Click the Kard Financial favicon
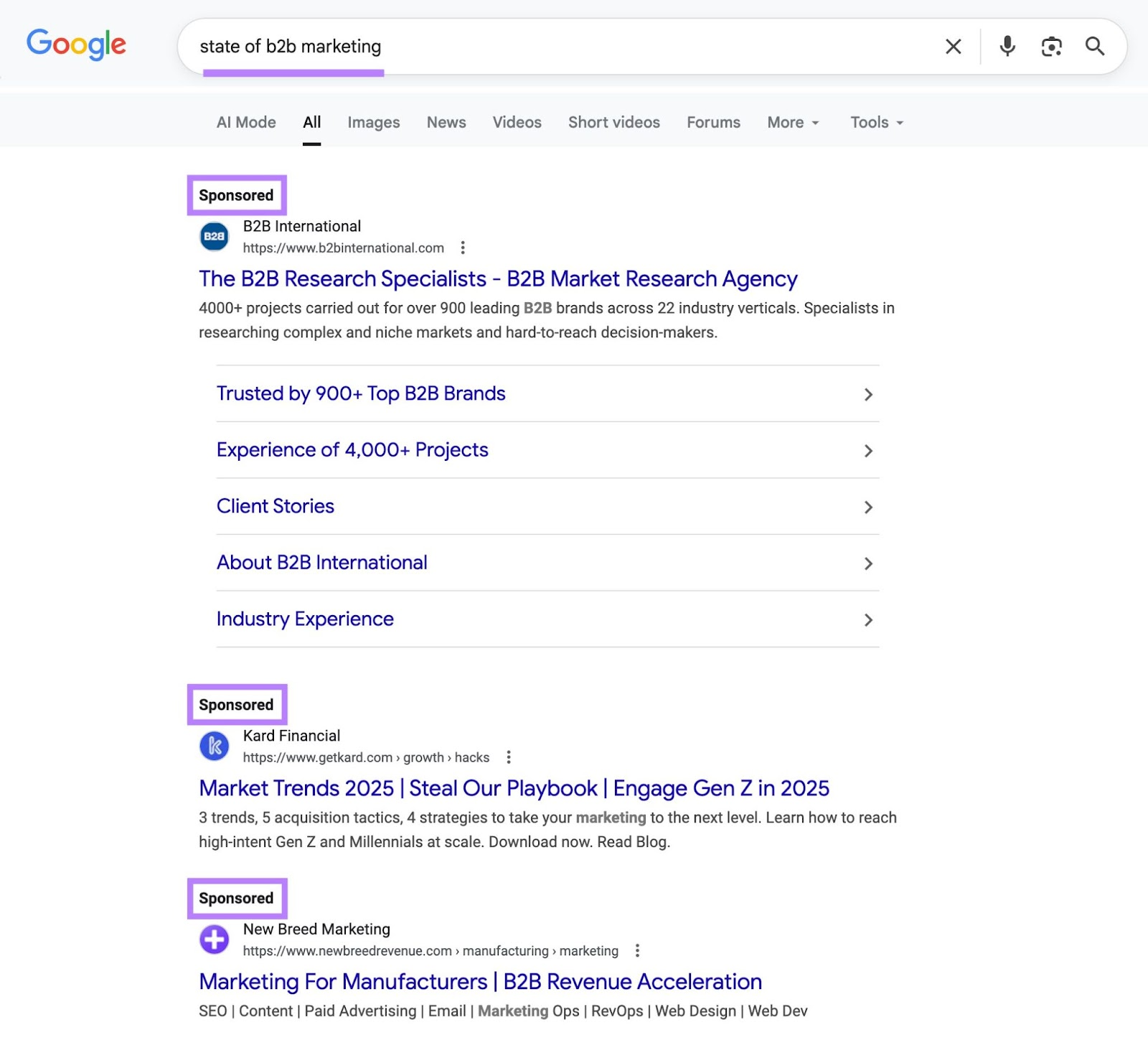Viewport: 1148px width, 1053px height. coord(212,746)
